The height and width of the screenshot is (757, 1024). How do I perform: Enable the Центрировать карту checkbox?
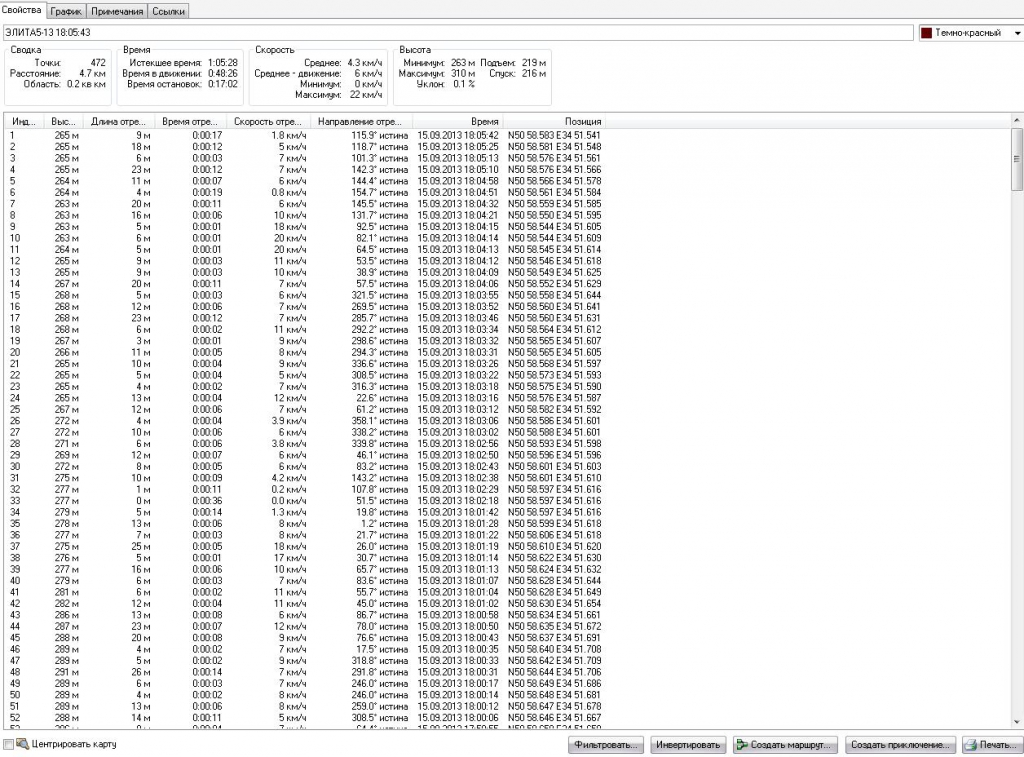[x=9, y=745]
